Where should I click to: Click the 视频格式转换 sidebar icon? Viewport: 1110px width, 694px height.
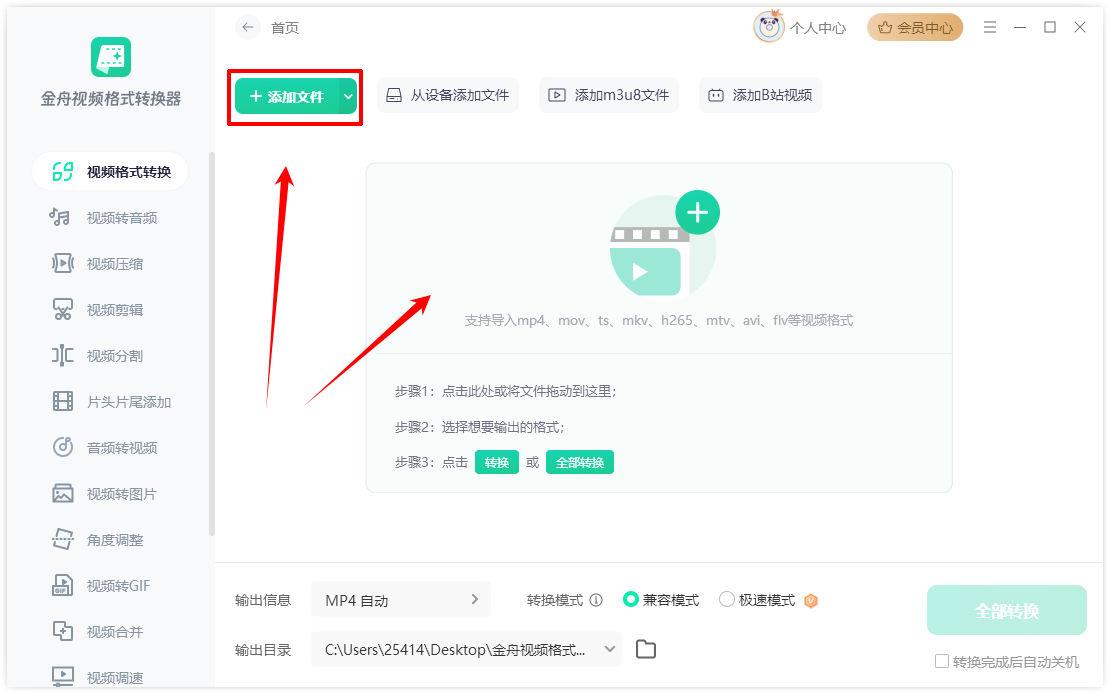pos(63,171)
